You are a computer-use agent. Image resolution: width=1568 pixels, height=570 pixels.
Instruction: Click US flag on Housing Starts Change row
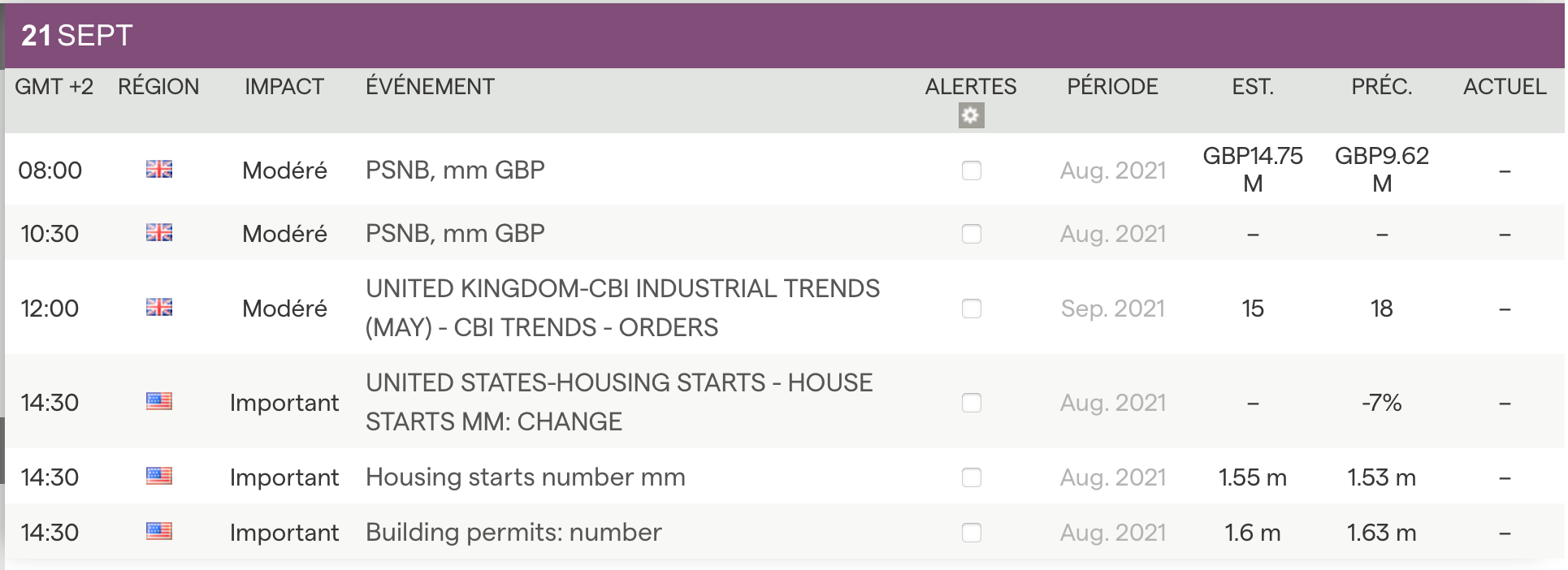coord(159,401)
